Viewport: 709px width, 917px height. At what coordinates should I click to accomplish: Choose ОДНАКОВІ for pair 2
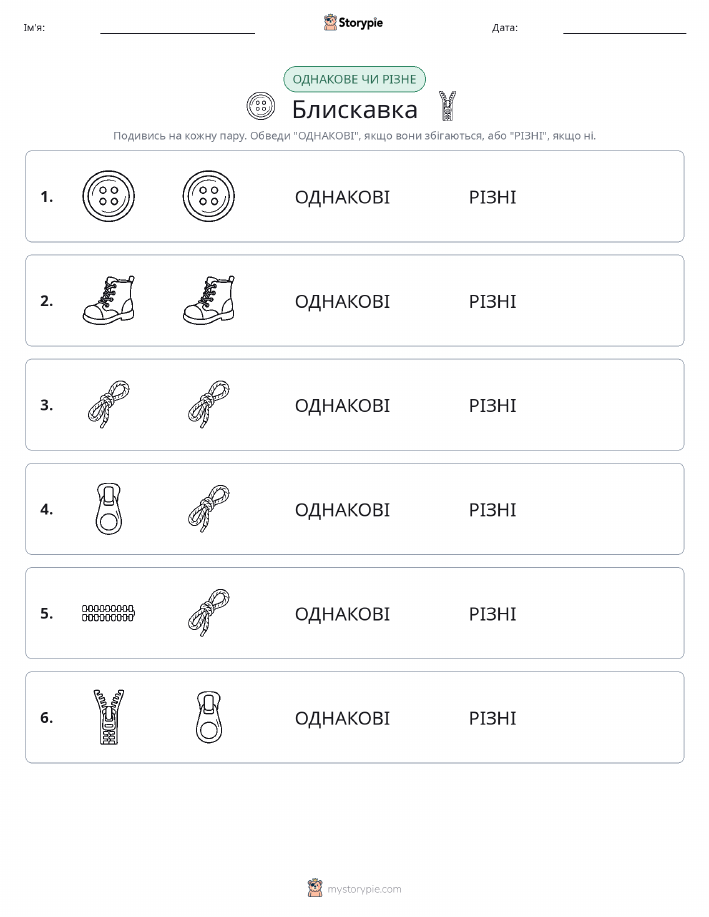click(342, 301)
